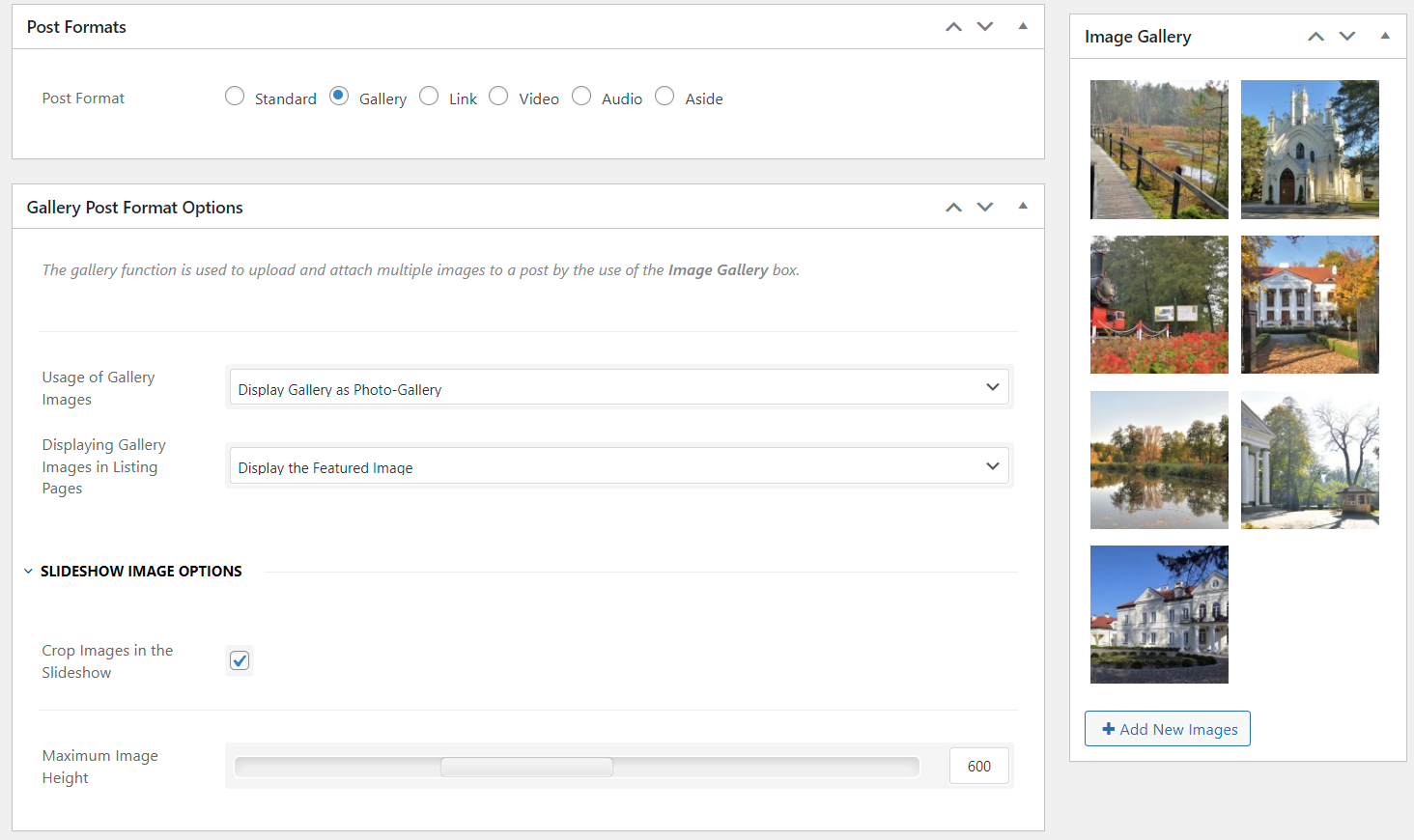Image resolution: width=1414 pixels, height=840 pixels.
Task: Select the autumn manor house thumbnail
Action: coord(1310,305)
